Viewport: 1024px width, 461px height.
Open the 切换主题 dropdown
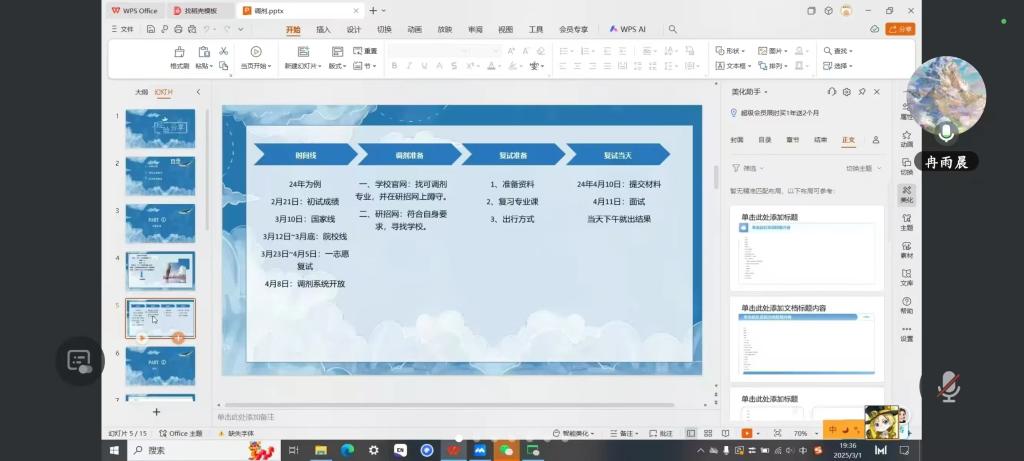tap(861, 168)
